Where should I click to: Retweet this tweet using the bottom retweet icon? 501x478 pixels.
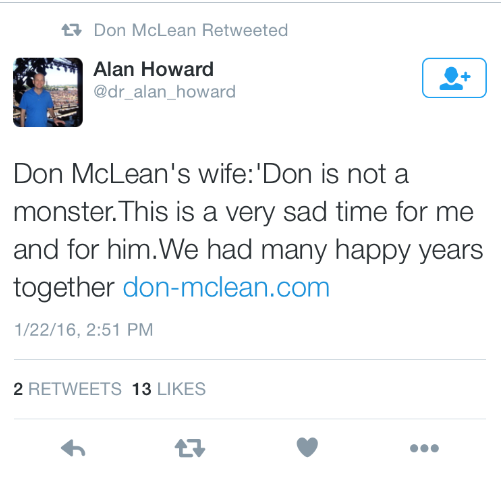pos(190,448)
